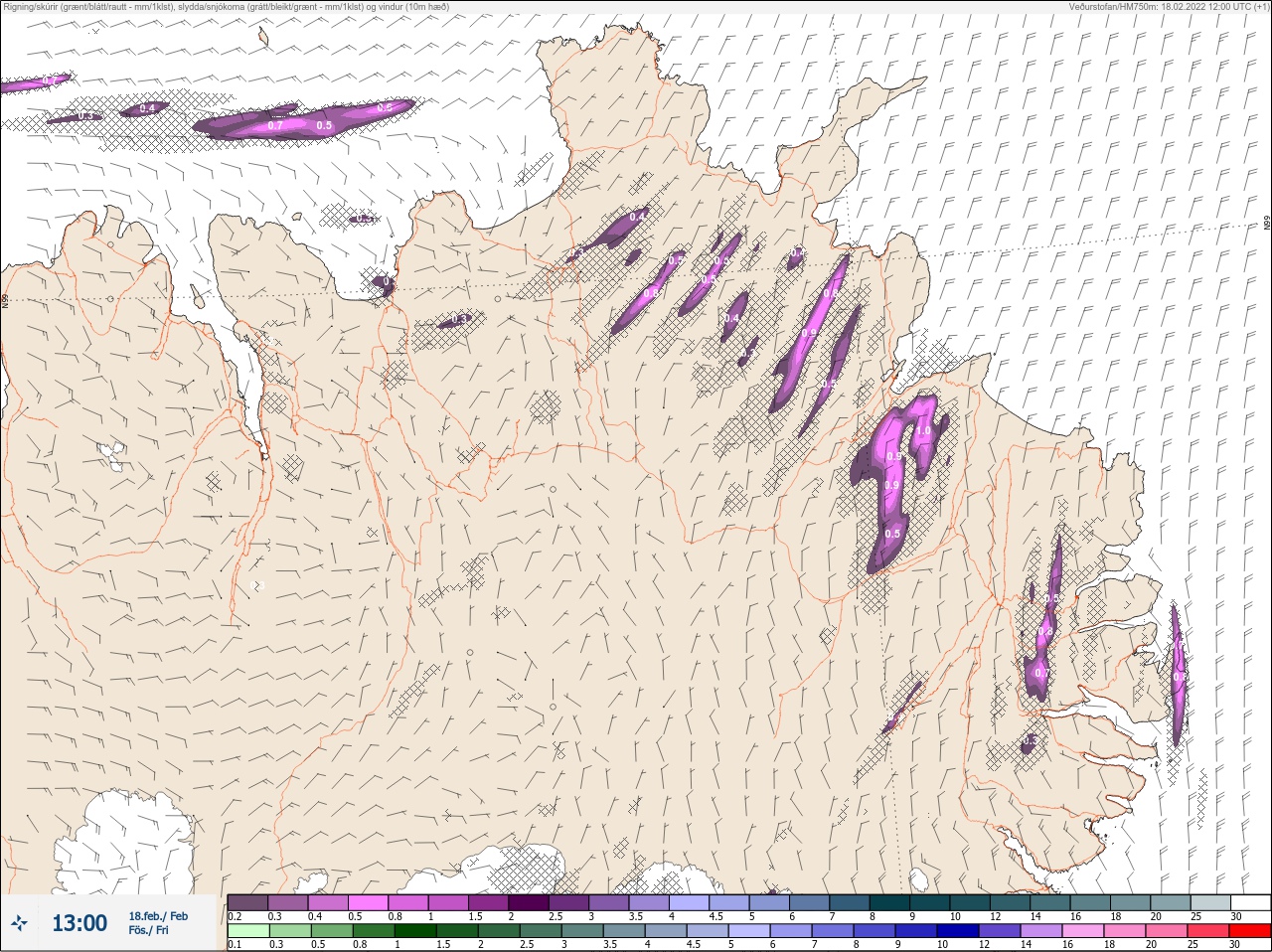Click the 'N99' label at the left map edge
This screenshot has height=952, width=1272.
point(5,299)
